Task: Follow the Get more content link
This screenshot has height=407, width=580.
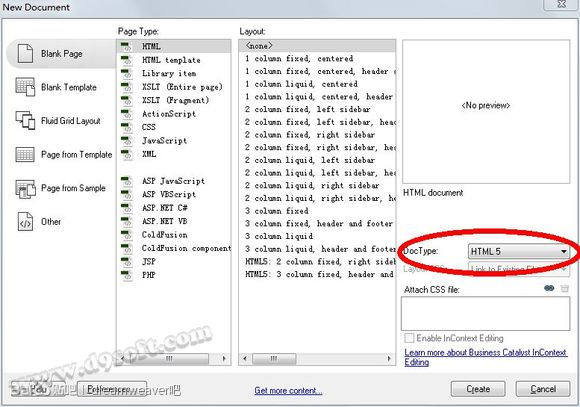Action: click(288, 390)
